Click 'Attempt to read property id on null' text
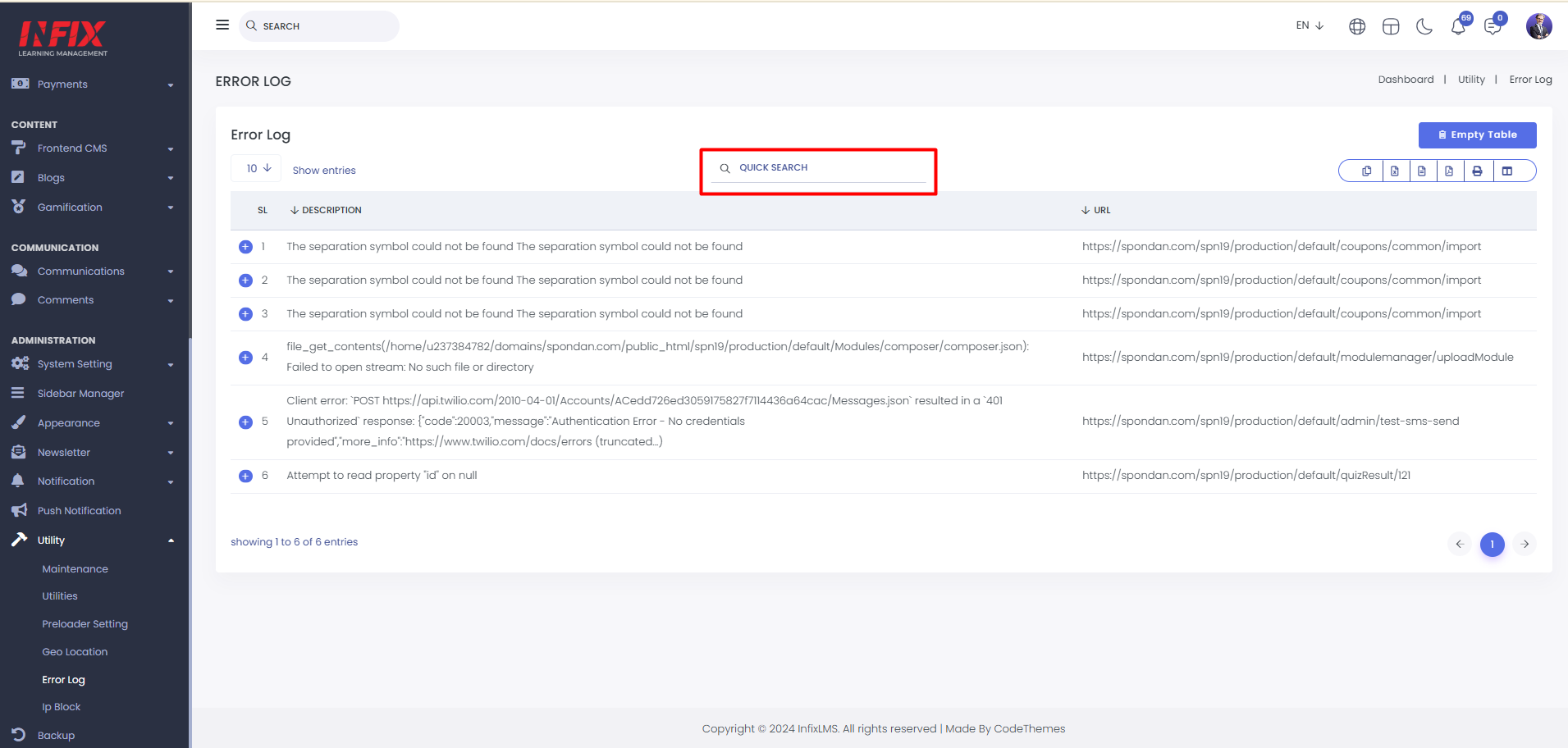Viewport: 1568px width, 748px height. (x=382, y=476)
